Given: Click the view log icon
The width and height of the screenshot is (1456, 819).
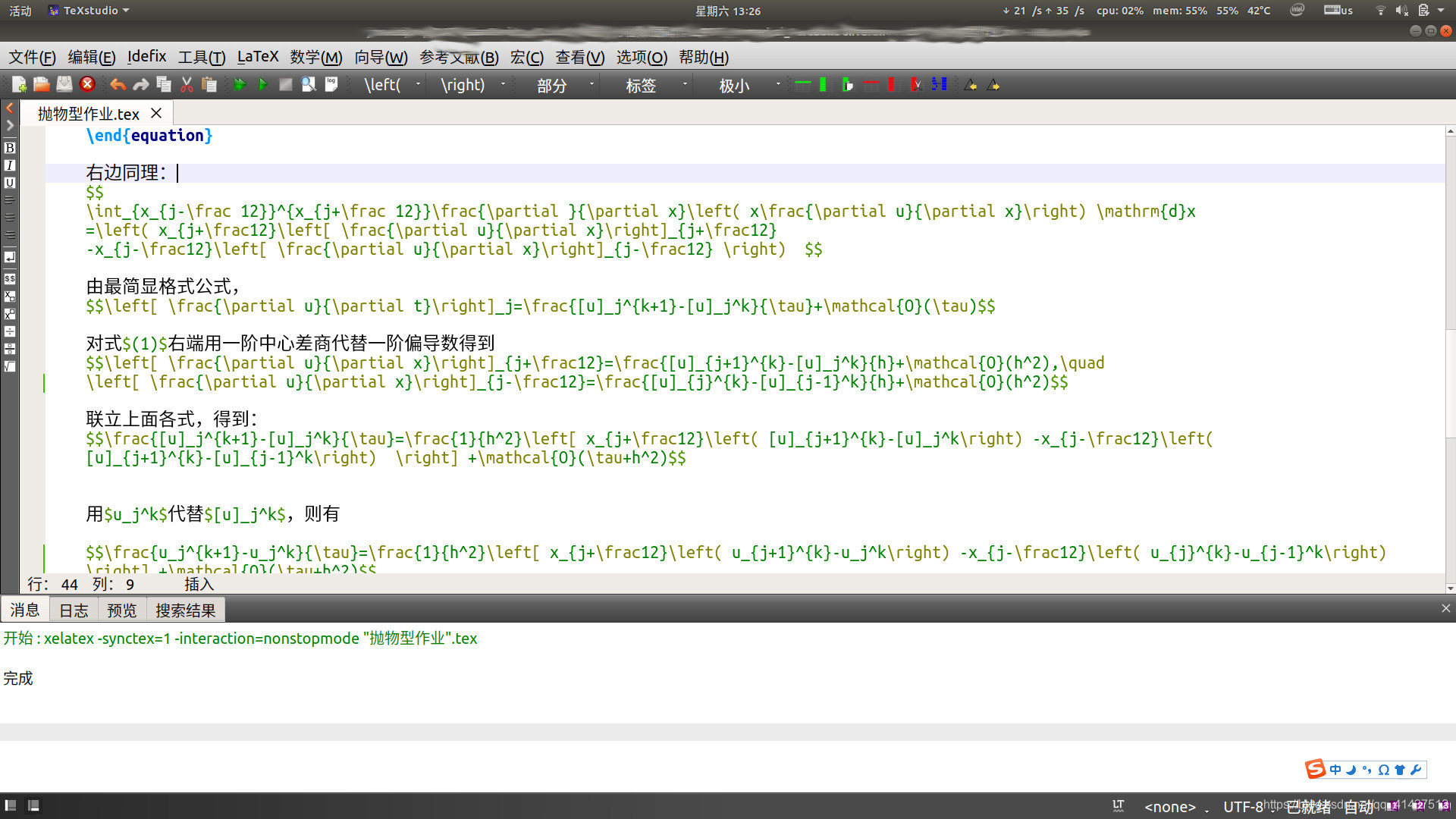Looking at the screenshot, I should pyautogui.click(x=331, y=85).
